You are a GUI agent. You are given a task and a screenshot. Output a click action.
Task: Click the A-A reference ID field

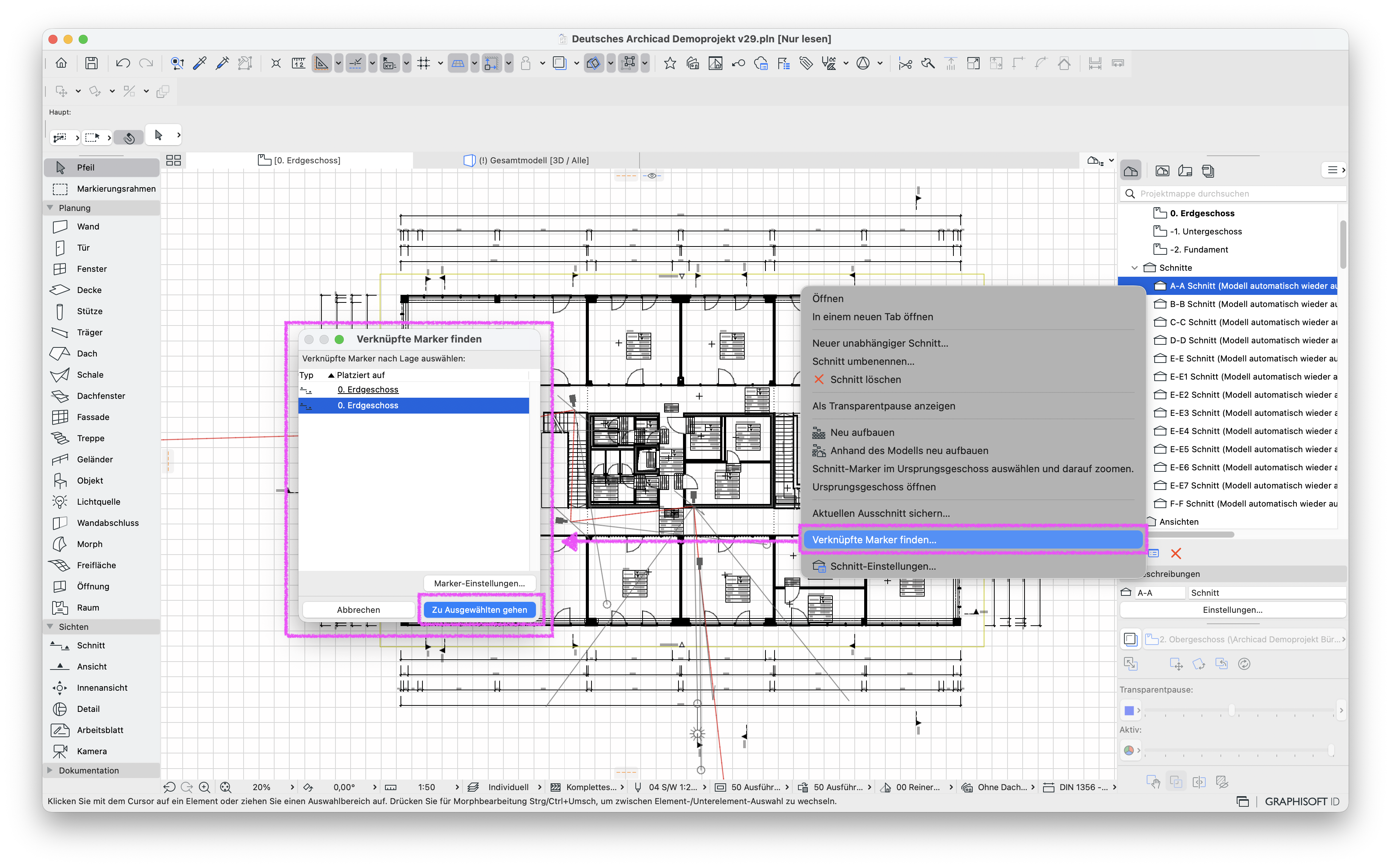[x=1160, y=593]
